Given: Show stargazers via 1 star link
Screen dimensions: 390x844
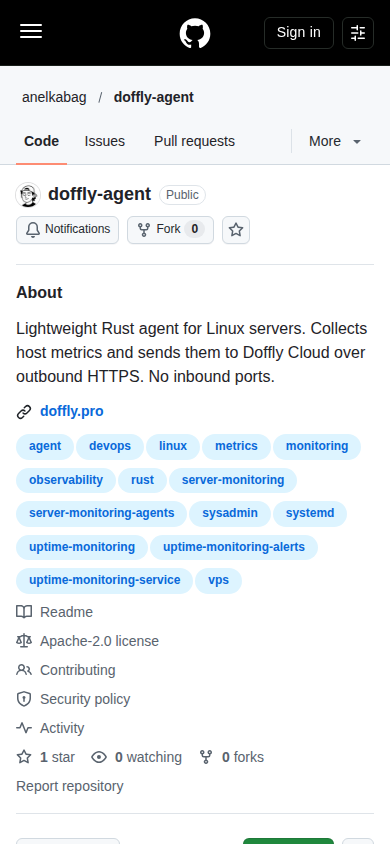Looking at the screenshot, I should (x=46, y=757).
